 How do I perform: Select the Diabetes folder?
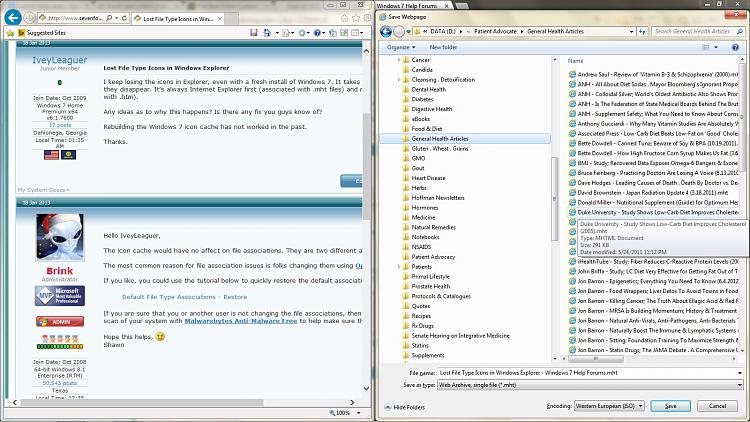point(422,100)
